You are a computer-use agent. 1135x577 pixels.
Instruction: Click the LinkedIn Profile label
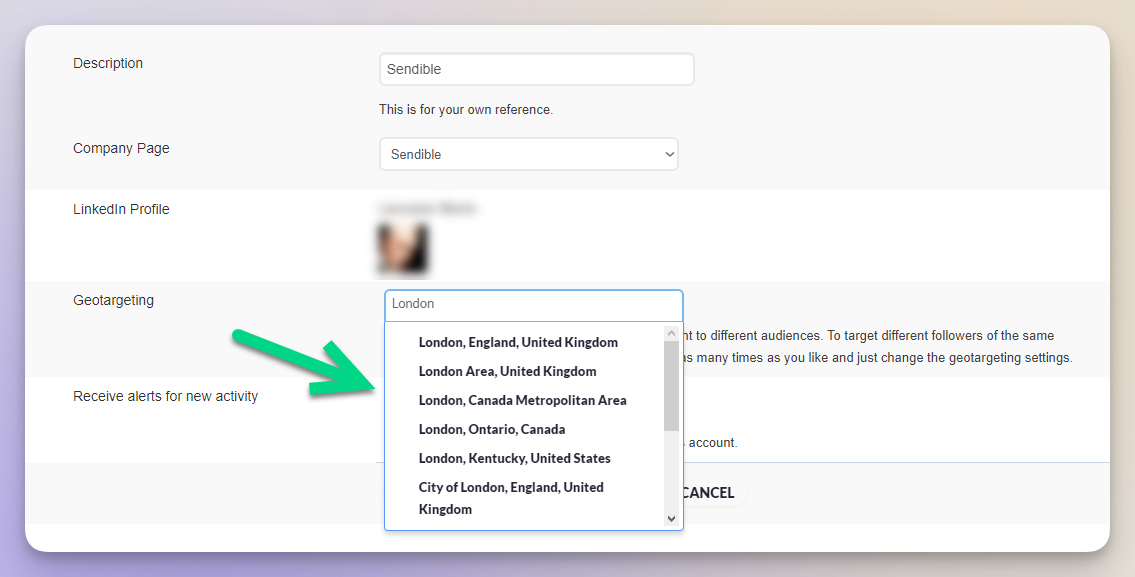tap(122, 209)
